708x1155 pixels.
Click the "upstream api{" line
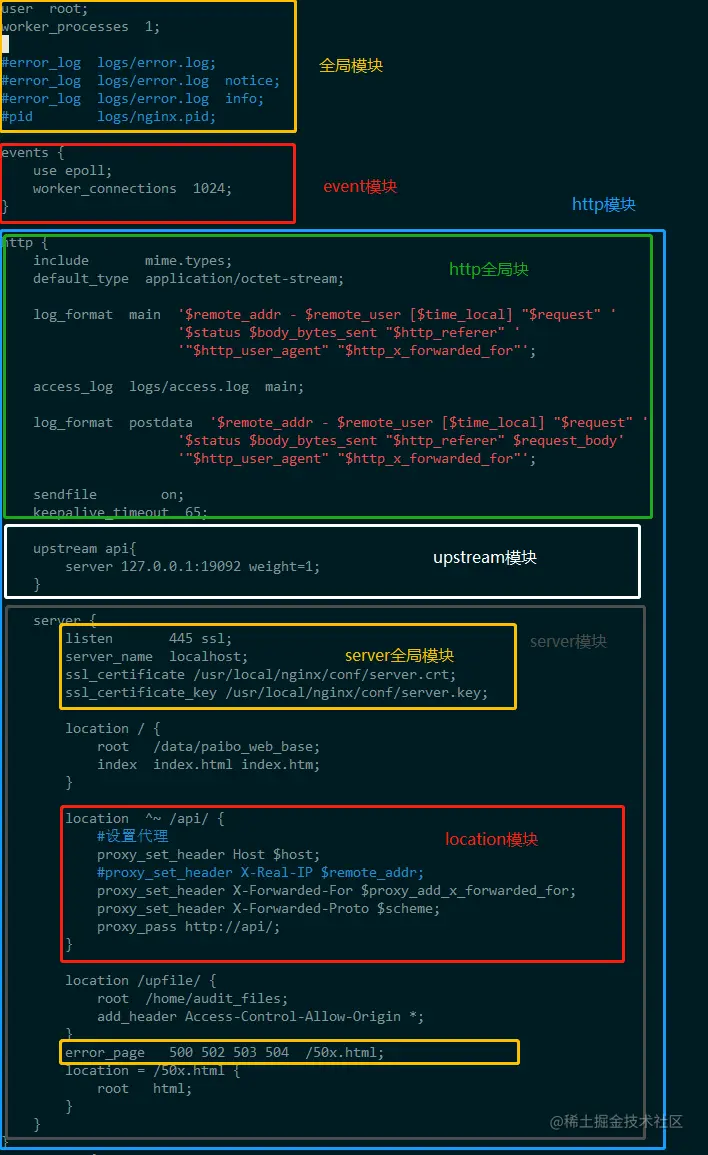coord(85,549)
